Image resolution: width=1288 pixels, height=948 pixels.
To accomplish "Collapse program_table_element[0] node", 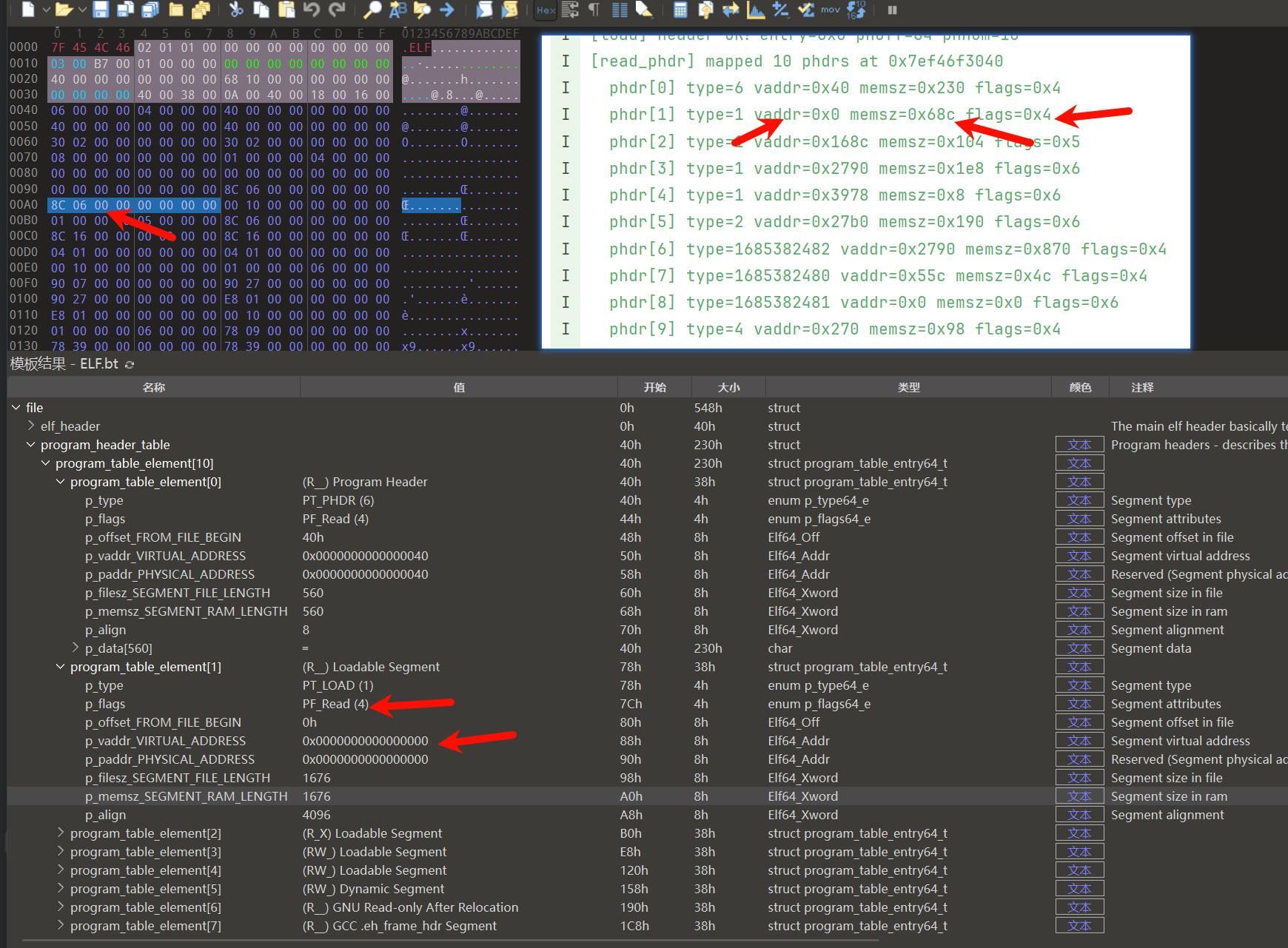I will (60, 482).
